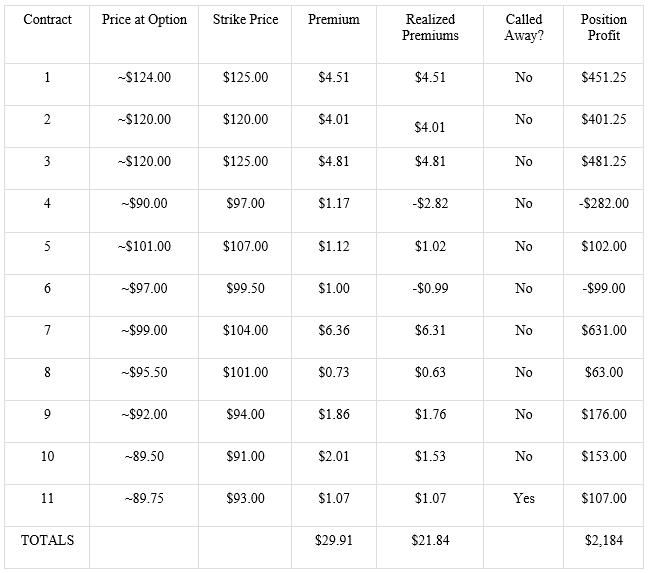Select the ~89.50 price at option cell
The width and height of the screenshot is (649, 573).
click(144, 456)
